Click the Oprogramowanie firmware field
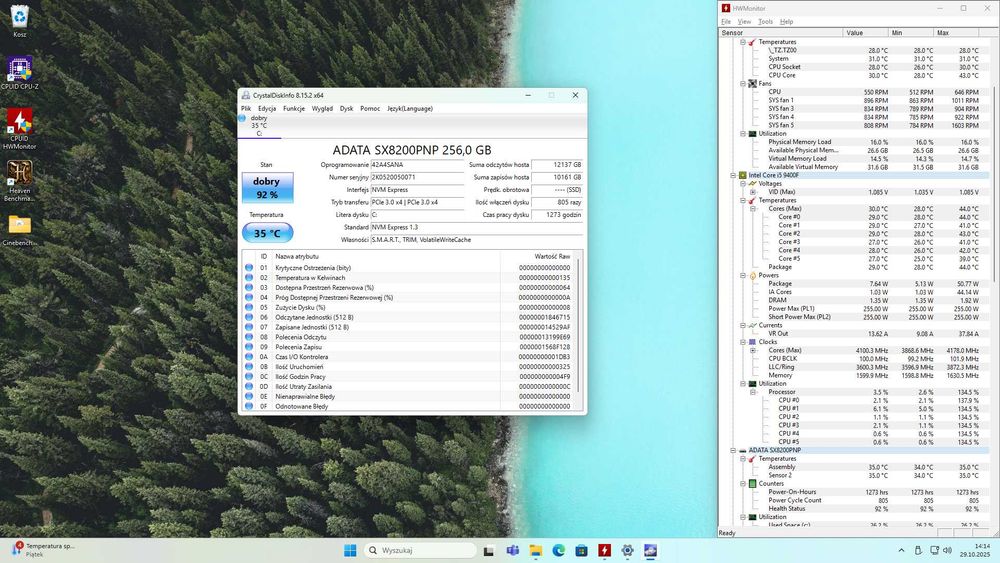This screenshot has height=563, width=1000. tap(417, 165)
